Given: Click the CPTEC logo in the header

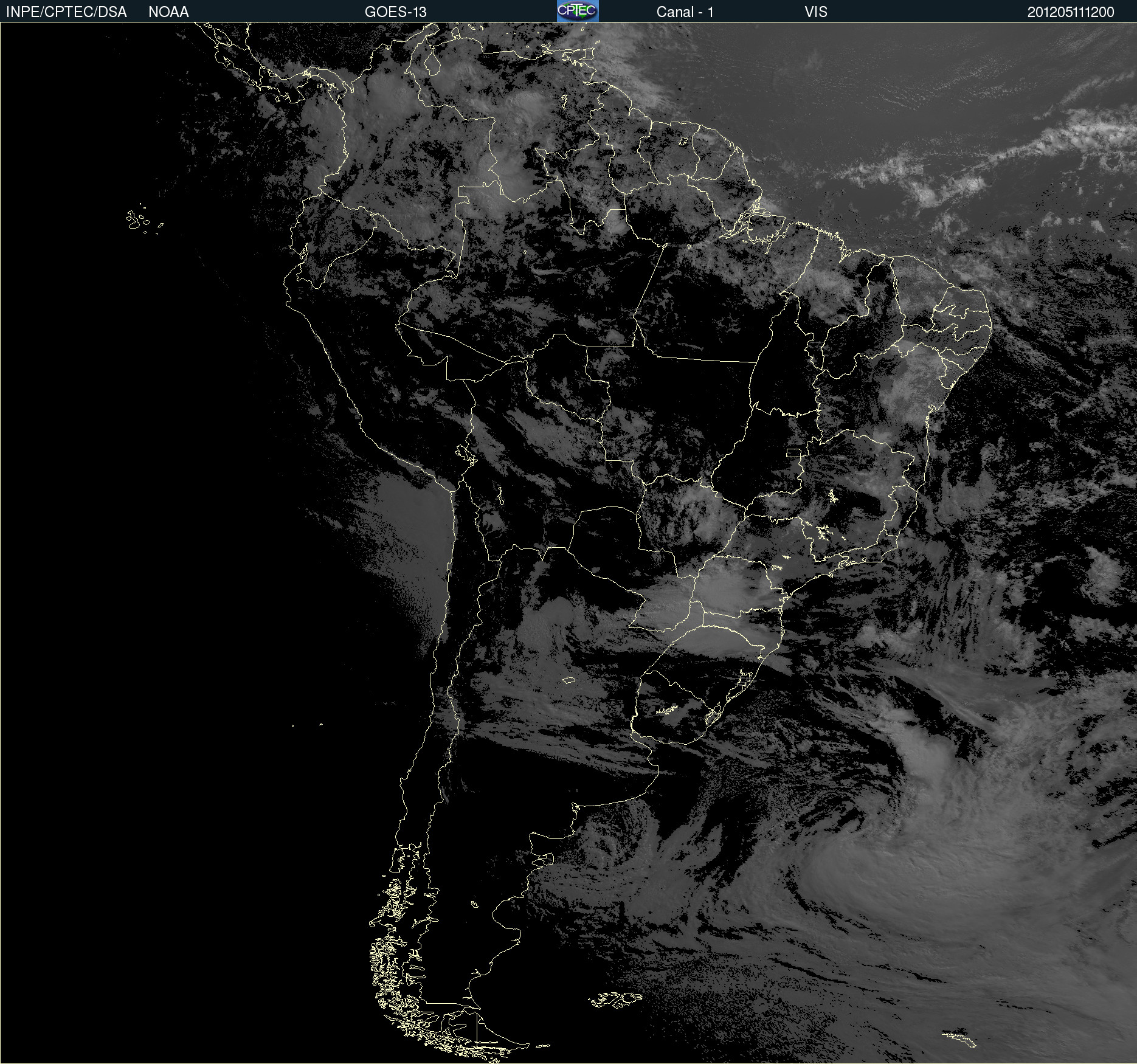Looking at the screenshot, I should pos(578,11).
